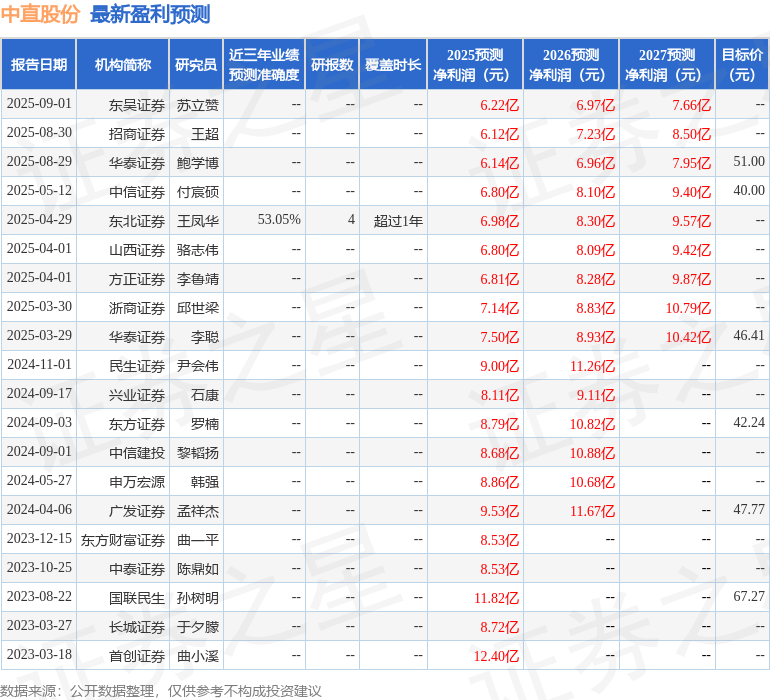Select the 2027预测净利润 column header

666,64
